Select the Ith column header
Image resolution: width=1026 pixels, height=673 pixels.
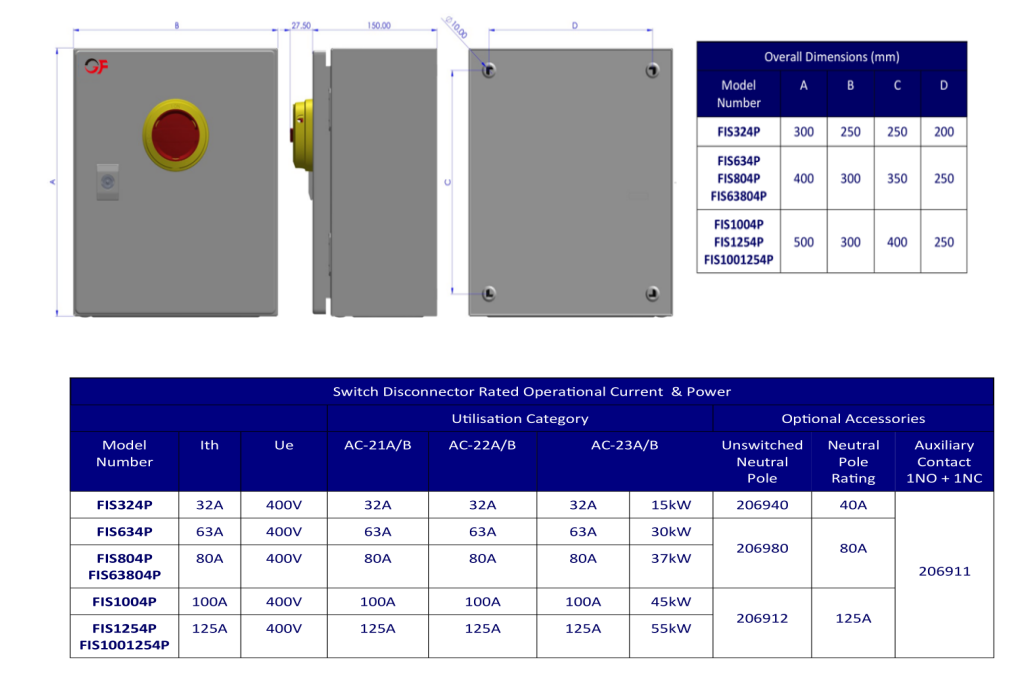209,445
